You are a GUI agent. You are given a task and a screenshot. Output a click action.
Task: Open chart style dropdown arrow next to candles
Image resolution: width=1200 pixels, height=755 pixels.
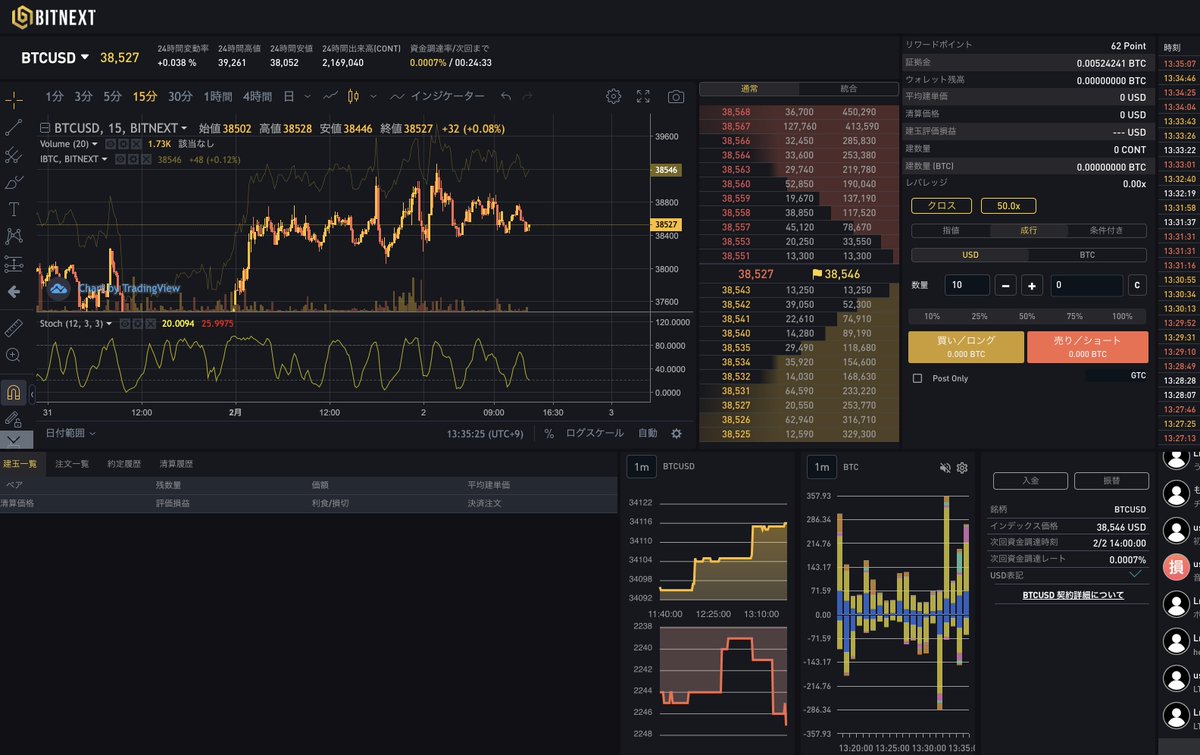[x=374, y=96]
